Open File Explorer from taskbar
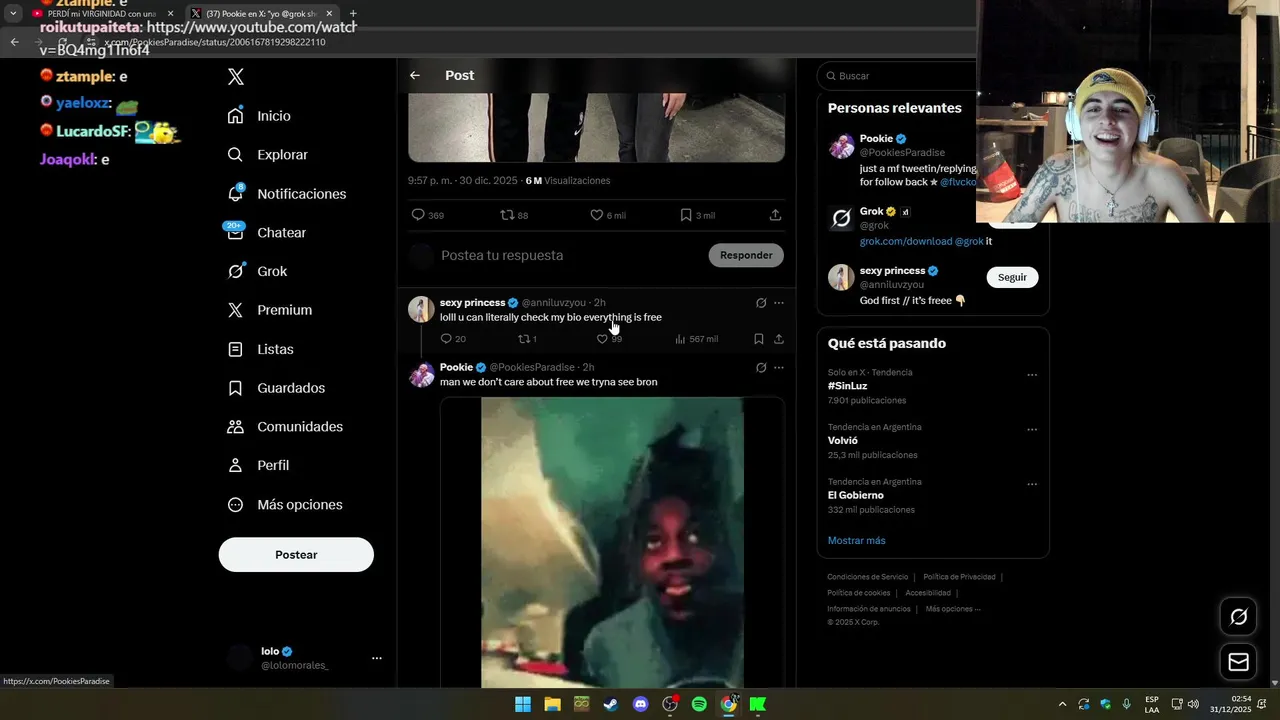Image resolution: width=1280 pixels, height=720 pixels. 552,704
